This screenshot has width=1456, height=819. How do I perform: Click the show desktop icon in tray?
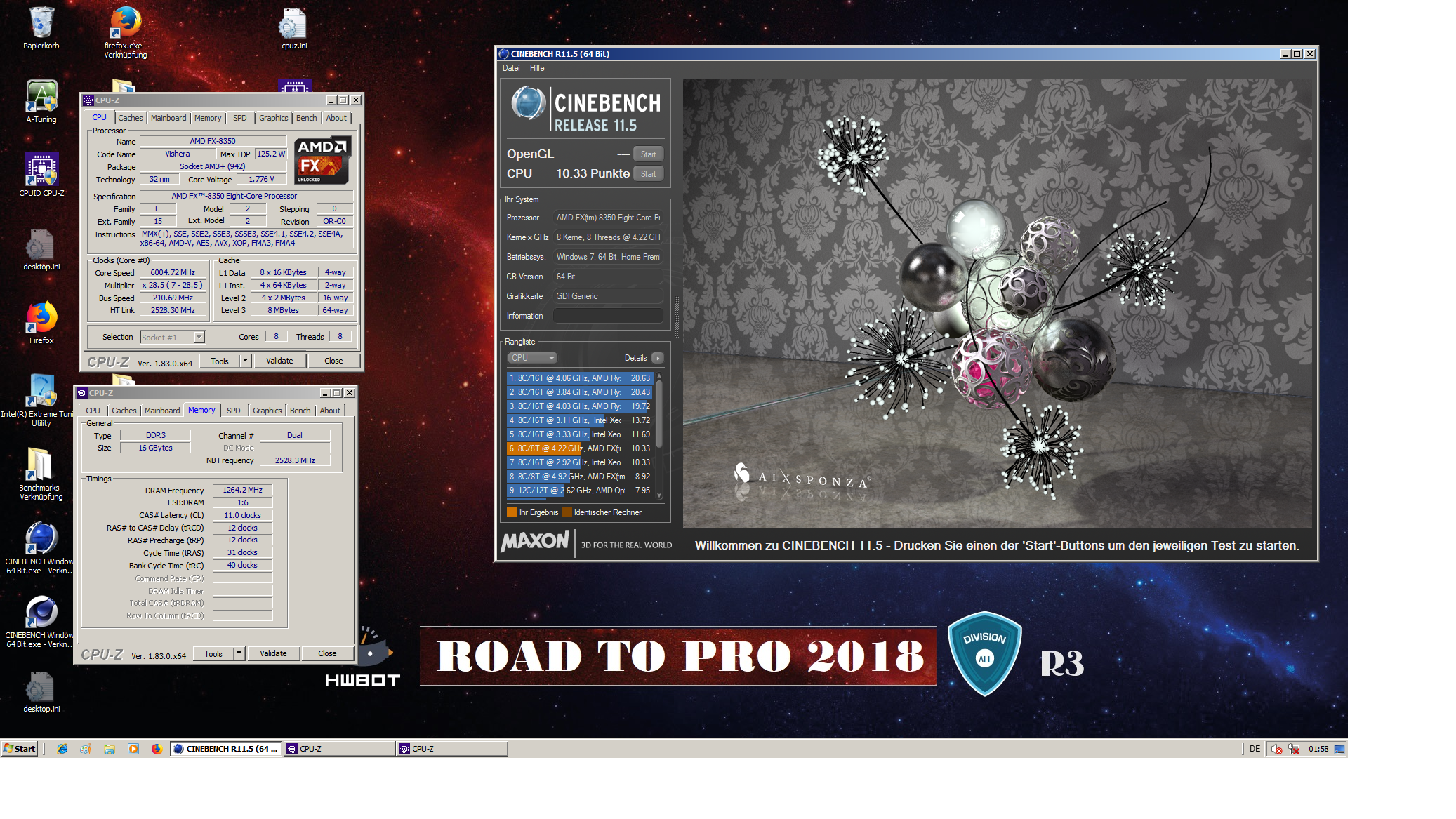[x=1339, y=749]
